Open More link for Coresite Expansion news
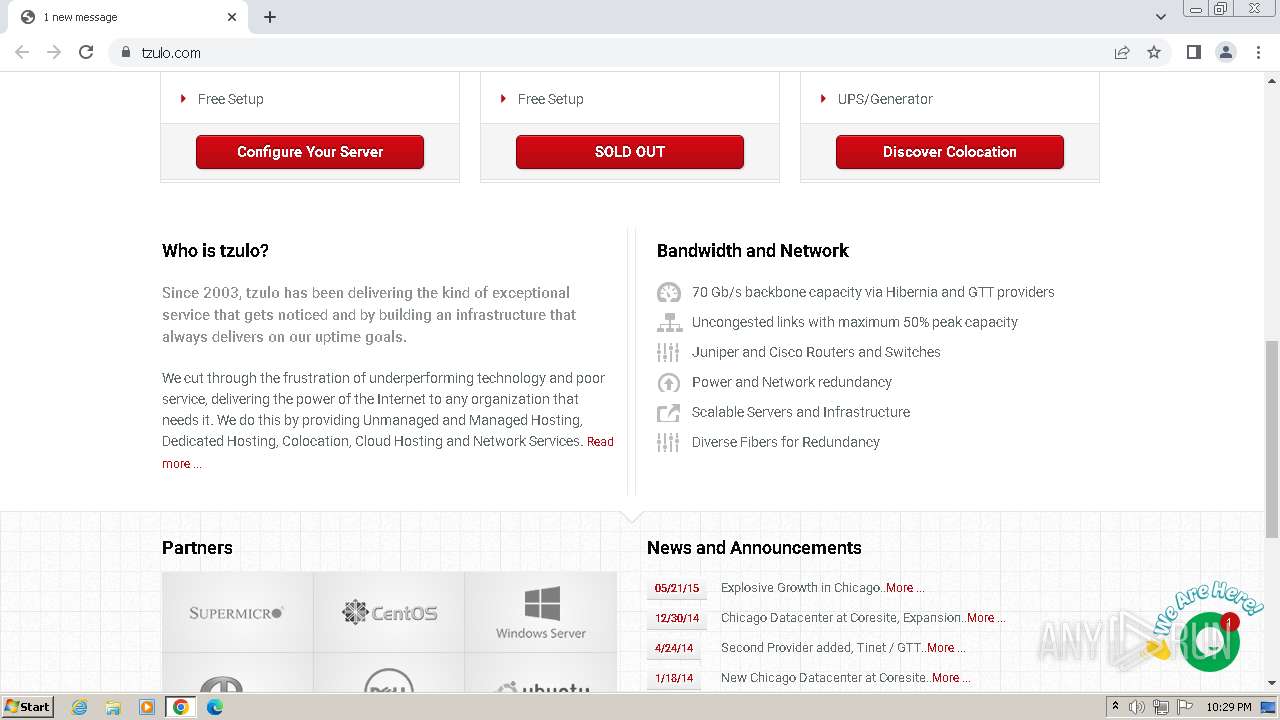1280x720 pixels. point(985,618)
